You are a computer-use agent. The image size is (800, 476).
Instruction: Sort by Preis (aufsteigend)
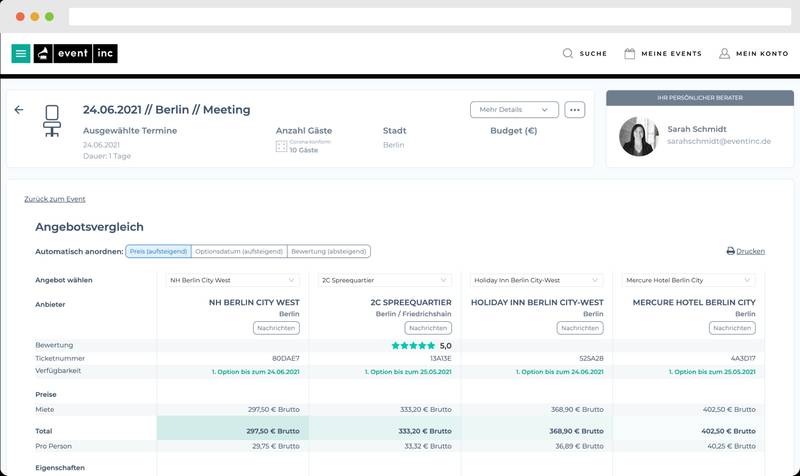[x=158, y=252]
